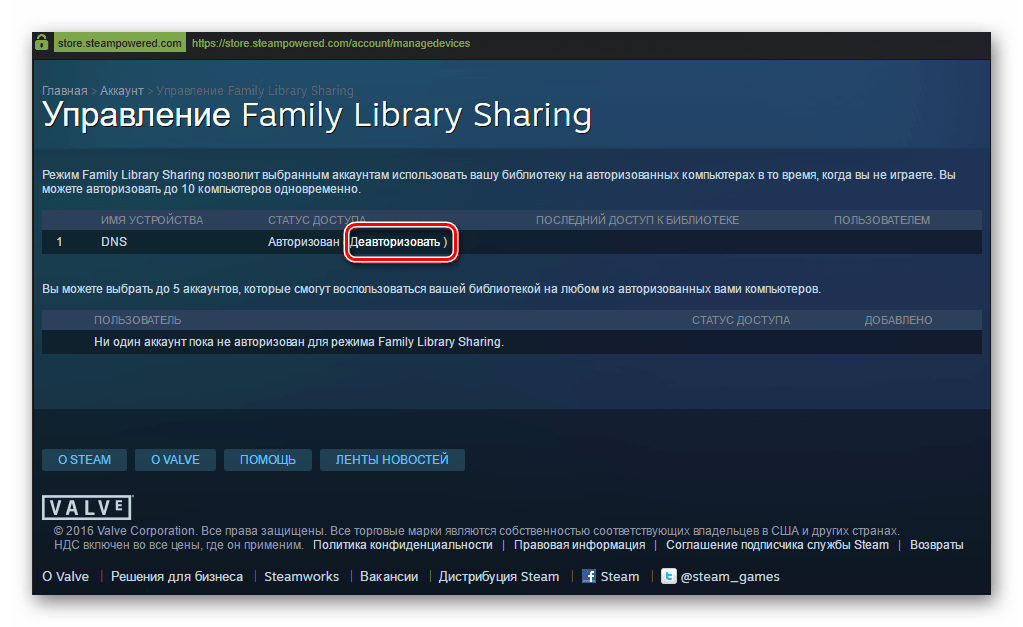The image size is (1023, 627).
Task: Open the ПОМОЩЬ button
Action: pos(267,460)
